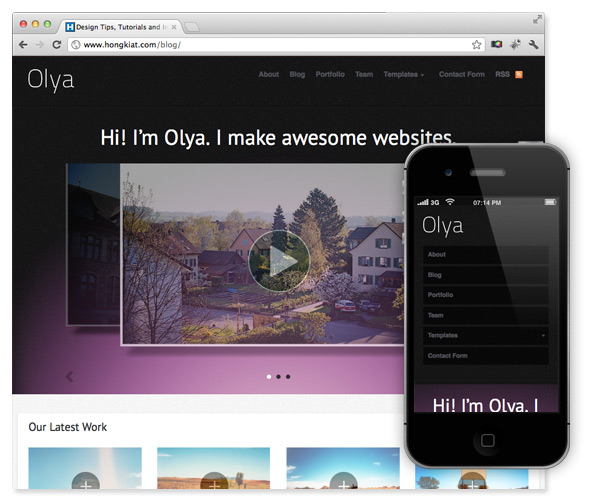Open Contact Form in the desktop navigation

pos(461,75)
